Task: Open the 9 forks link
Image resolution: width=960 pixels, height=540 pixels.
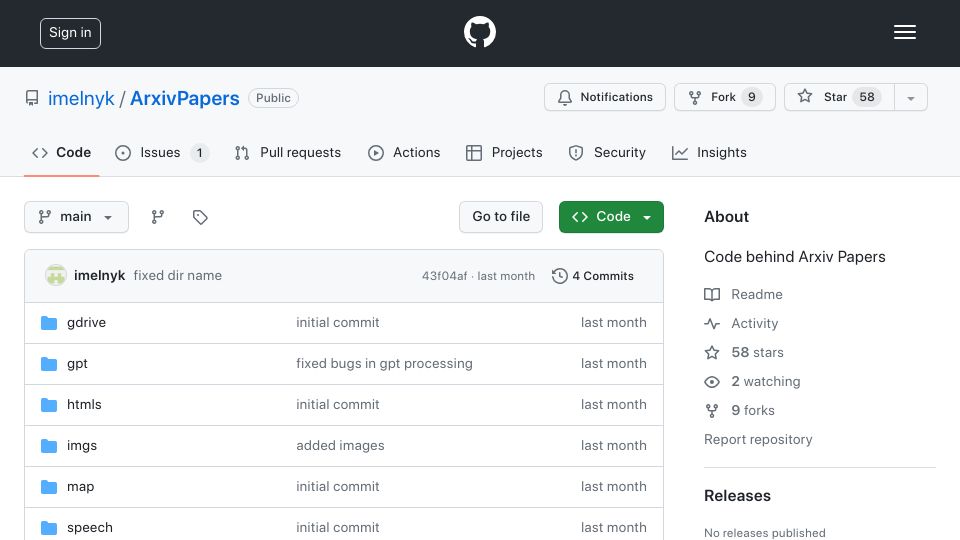Action: [753, 410]
